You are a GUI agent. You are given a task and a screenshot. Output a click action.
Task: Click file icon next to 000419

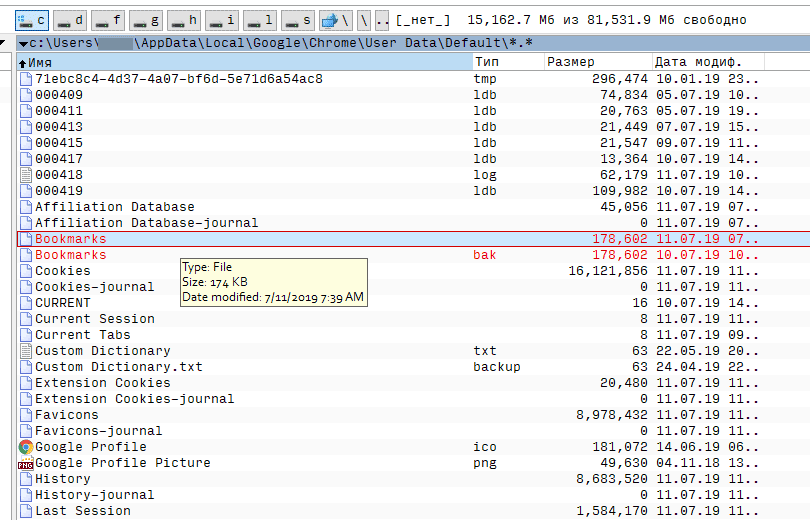(26, 191)
